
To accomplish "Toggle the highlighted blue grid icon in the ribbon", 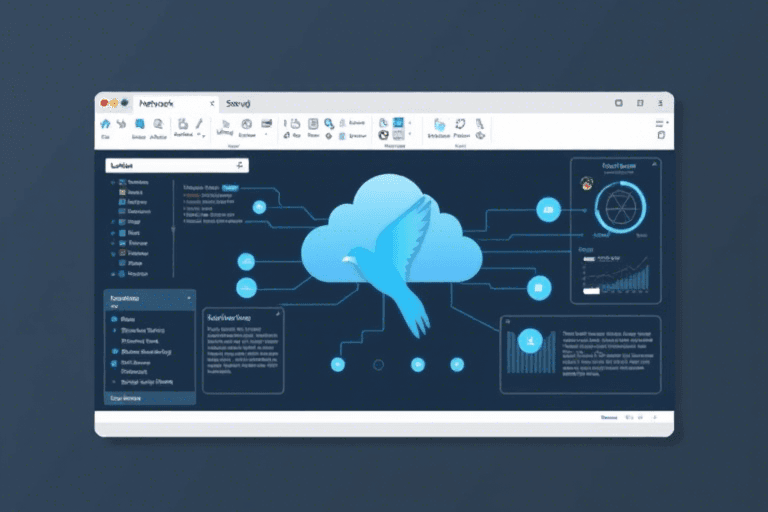I will click(x=398, y=123).
